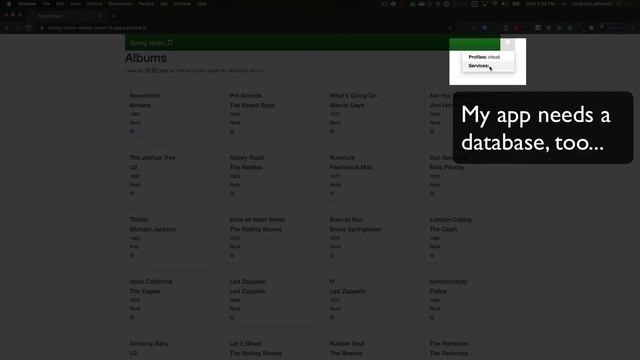Open the options icon under What's Going On
Screen dimensions: 640x360
332,131
